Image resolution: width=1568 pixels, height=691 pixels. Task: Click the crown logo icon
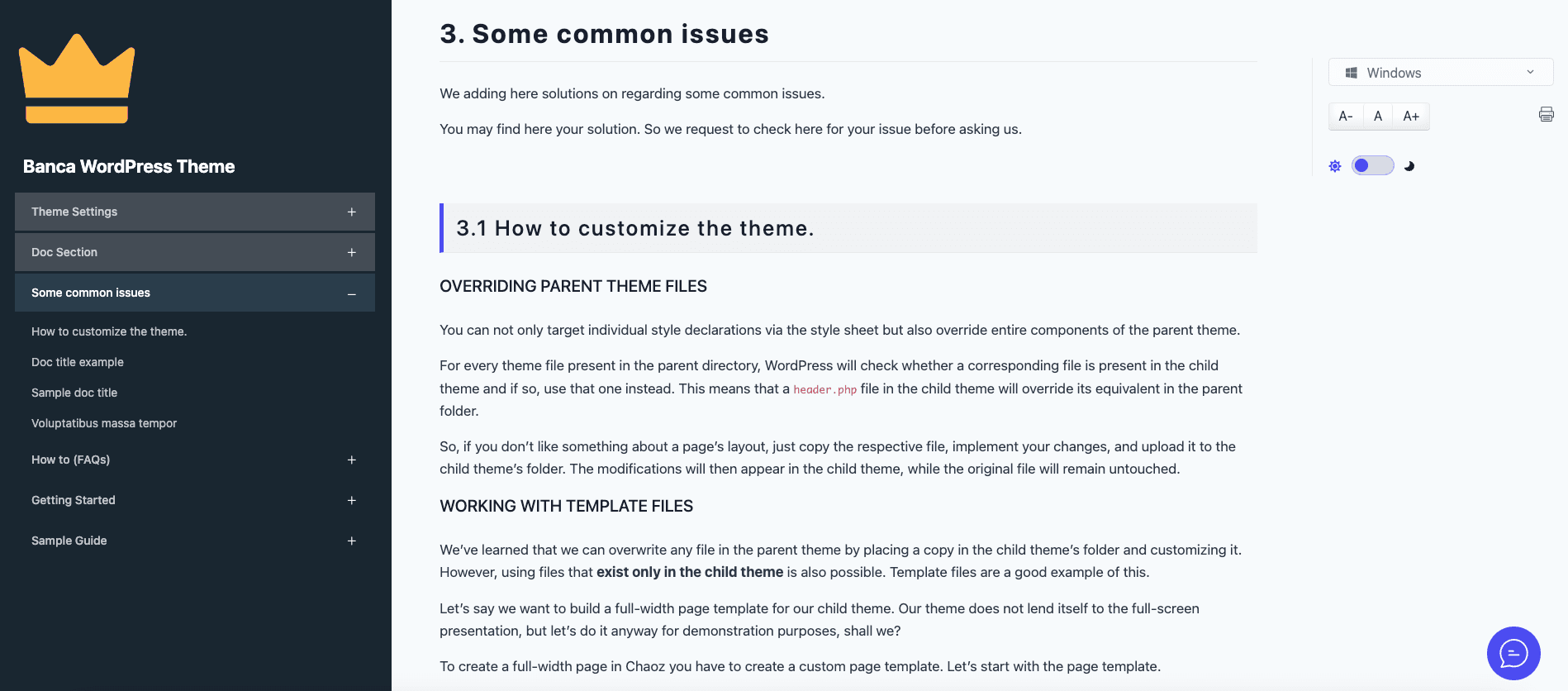pos(77,79)
